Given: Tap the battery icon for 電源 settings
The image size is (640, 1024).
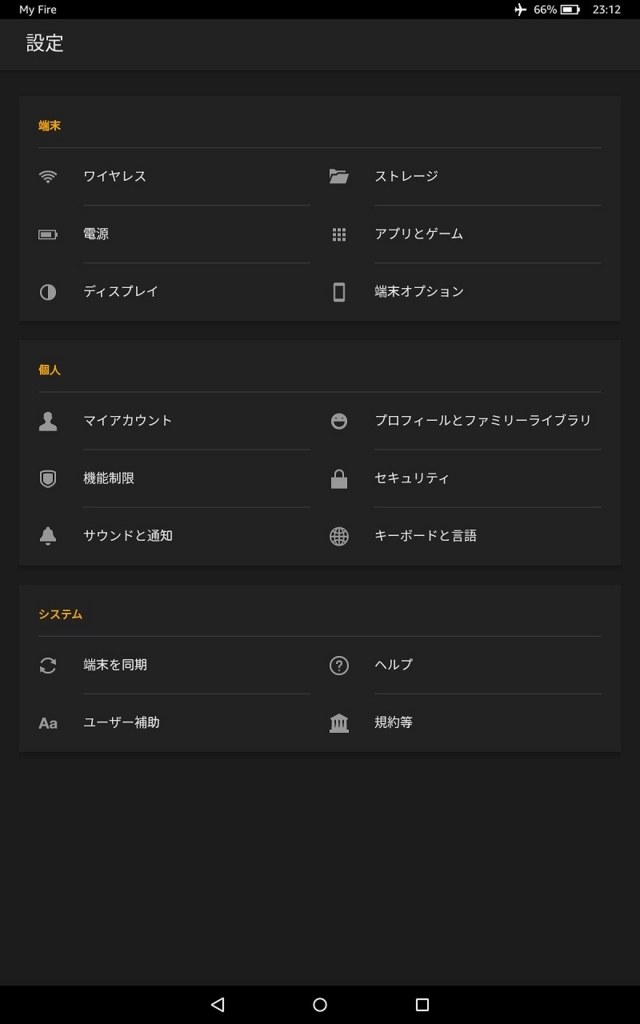Looking at the screenshot, I should 47,233.
